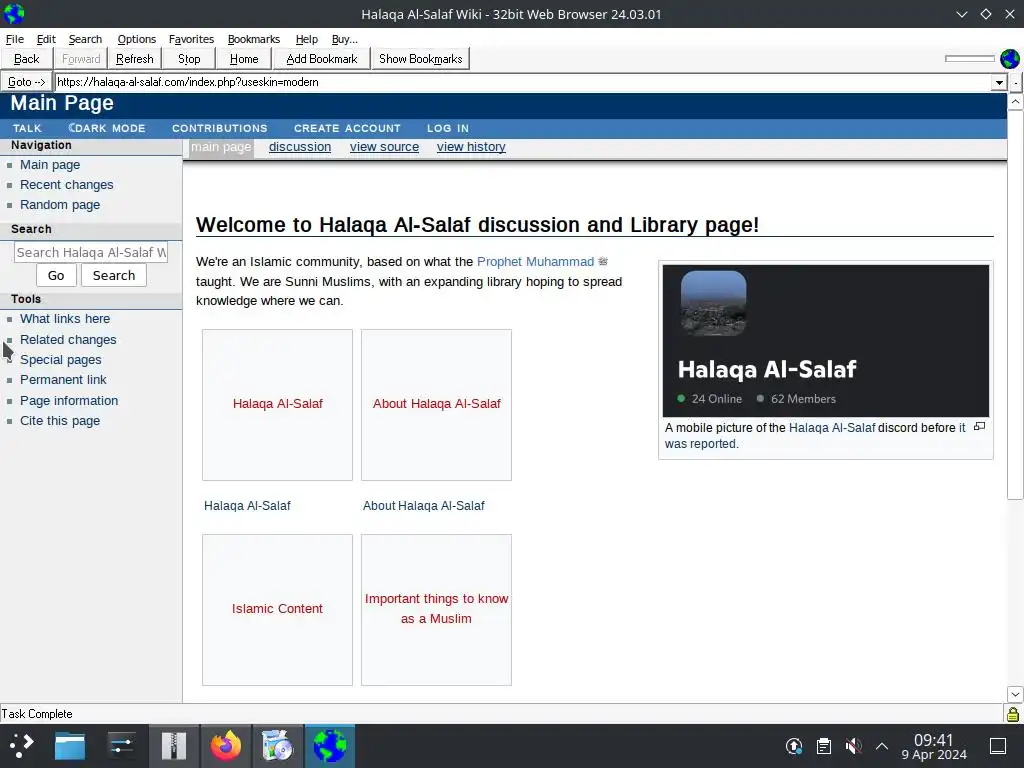The width and height of the screenshot is (1024, 768).
Task: Click the Refresh toolbar button
Action: 135,59
